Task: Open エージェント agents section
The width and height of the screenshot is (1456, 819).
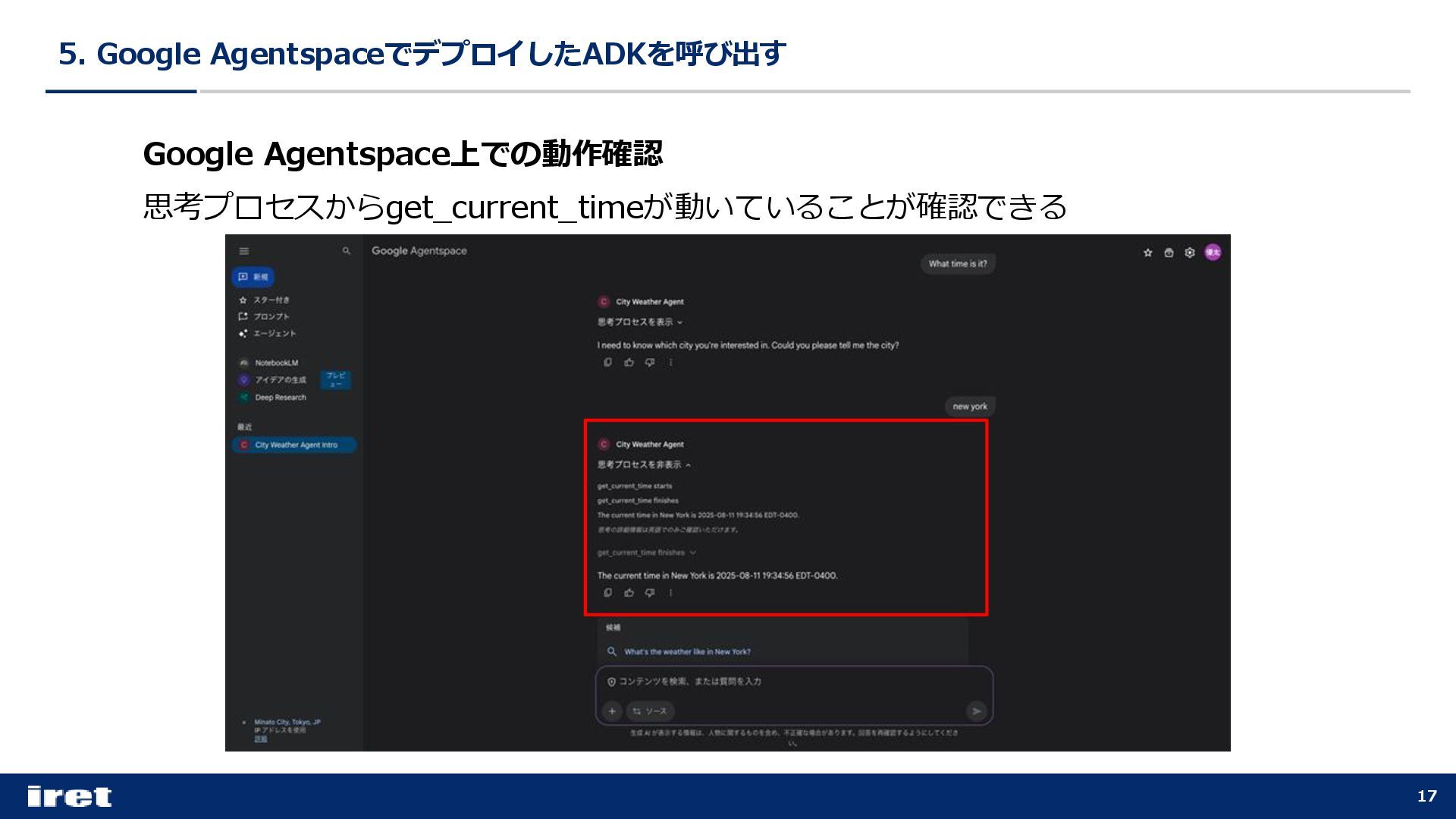Action: [267, 334]
